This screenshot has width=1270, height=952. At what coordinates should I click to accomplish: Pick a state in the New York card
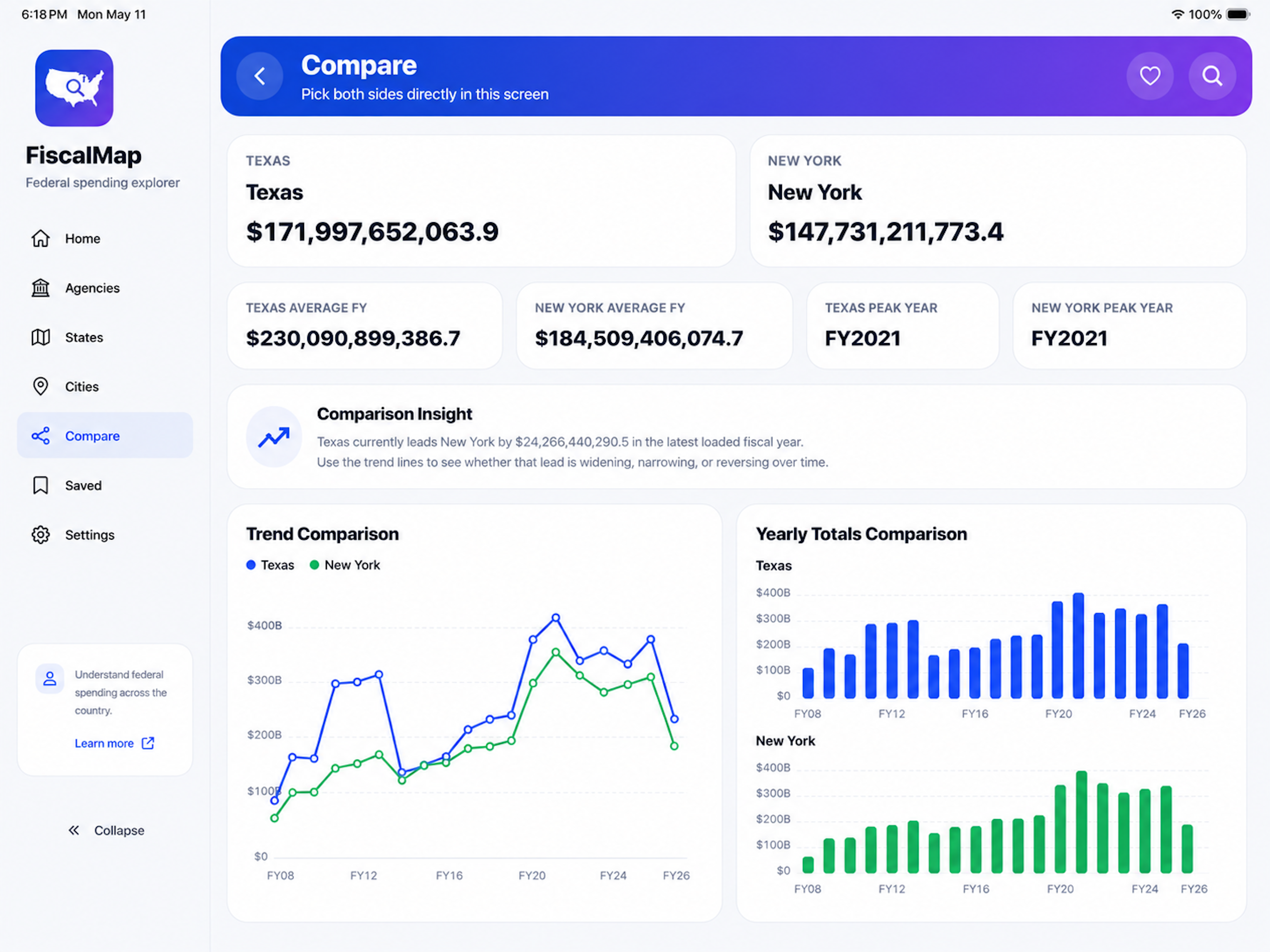[998, 201]
